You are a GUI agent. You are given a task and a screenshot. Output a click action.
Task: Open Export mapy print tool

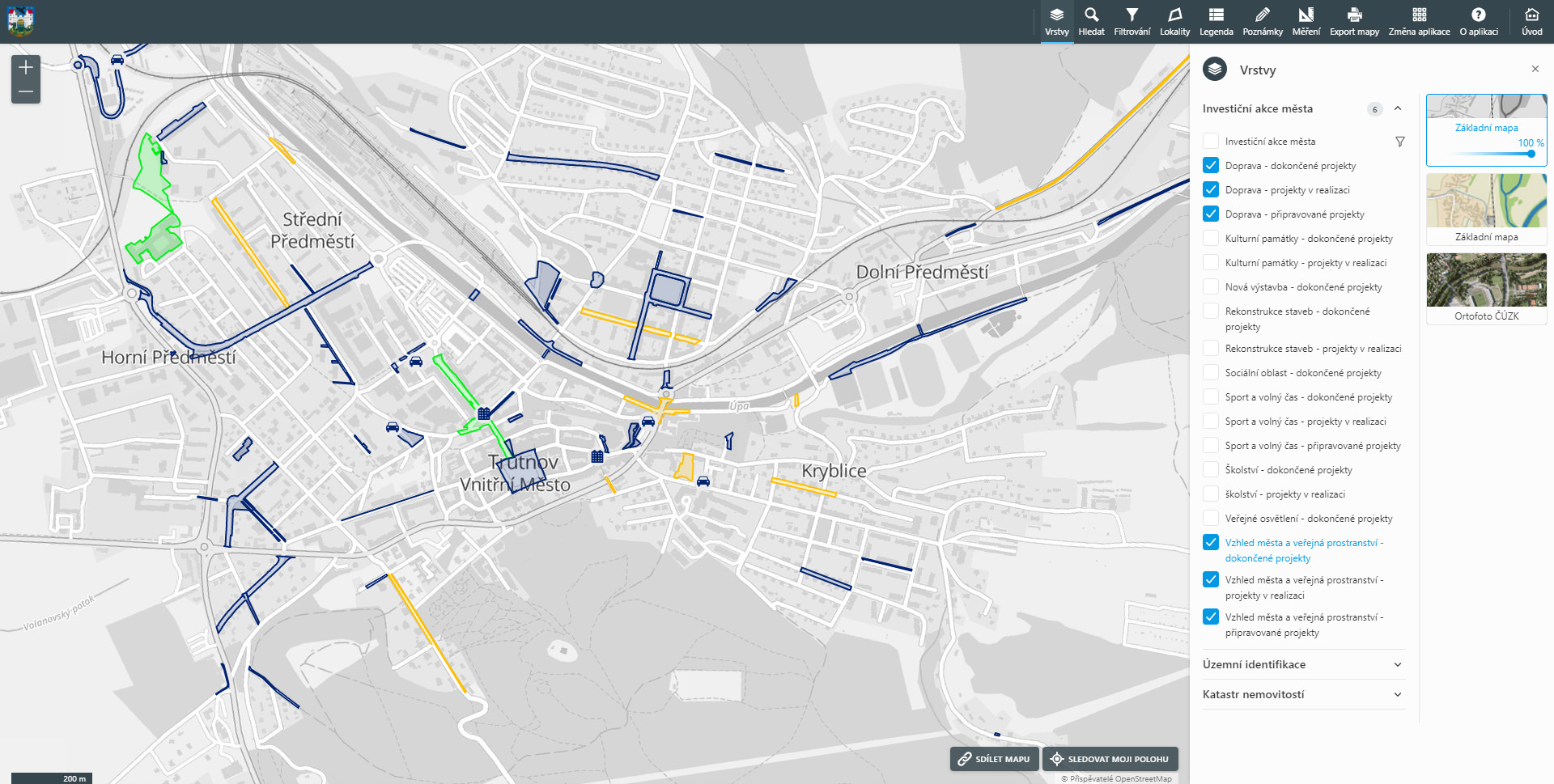(1354, 22)
